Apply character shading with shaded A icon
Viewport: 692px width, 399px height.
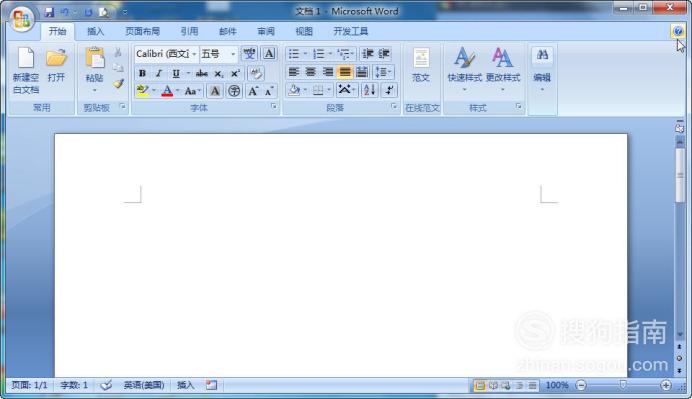tap(215, 91)
